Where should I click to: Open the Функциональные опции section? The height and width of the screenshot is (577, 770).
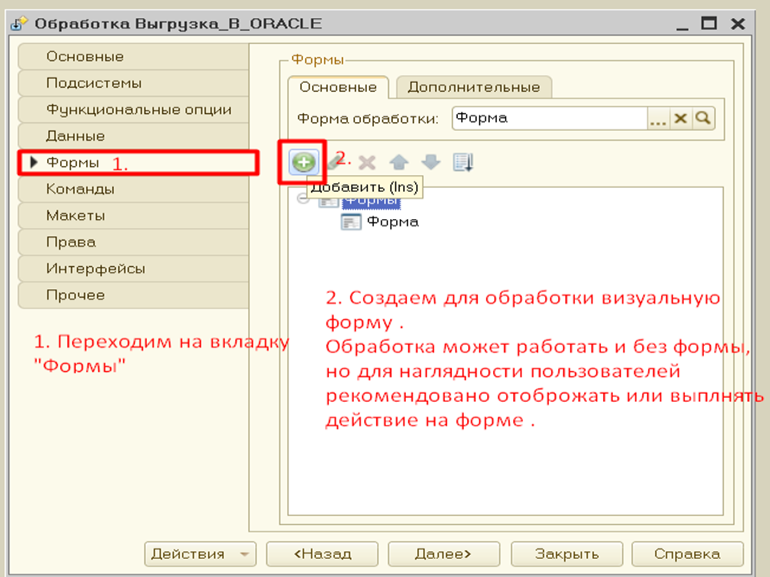133,110
